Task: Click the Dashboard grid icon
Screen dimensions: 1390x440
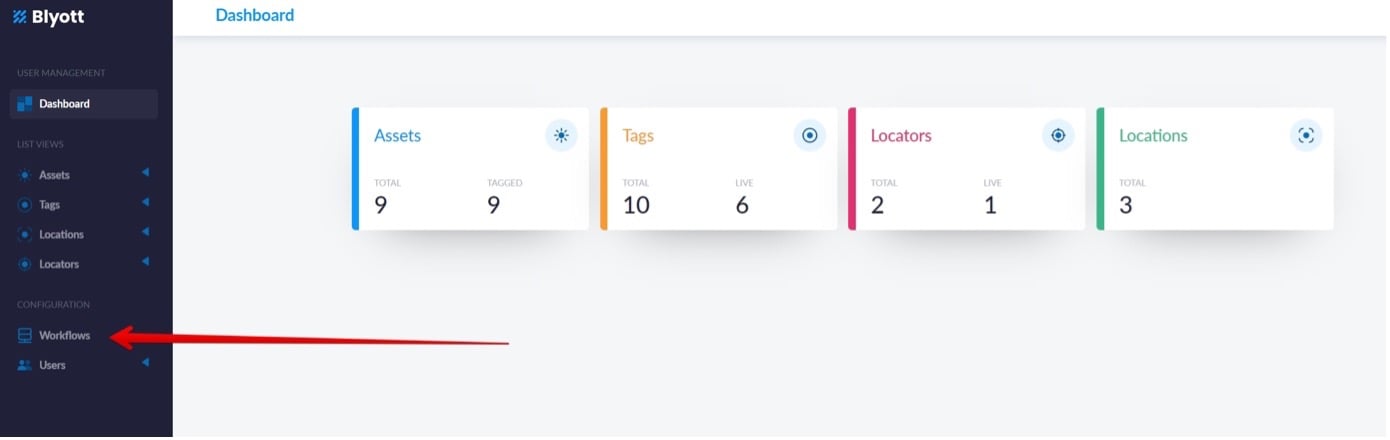Action: 25,104
